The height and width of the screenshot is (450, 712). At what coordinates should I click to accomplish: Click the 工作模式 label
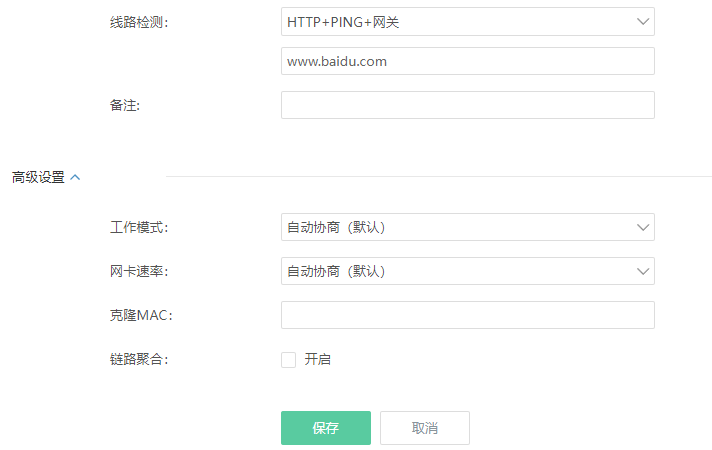pyautogui.click(x=139, y=227)
